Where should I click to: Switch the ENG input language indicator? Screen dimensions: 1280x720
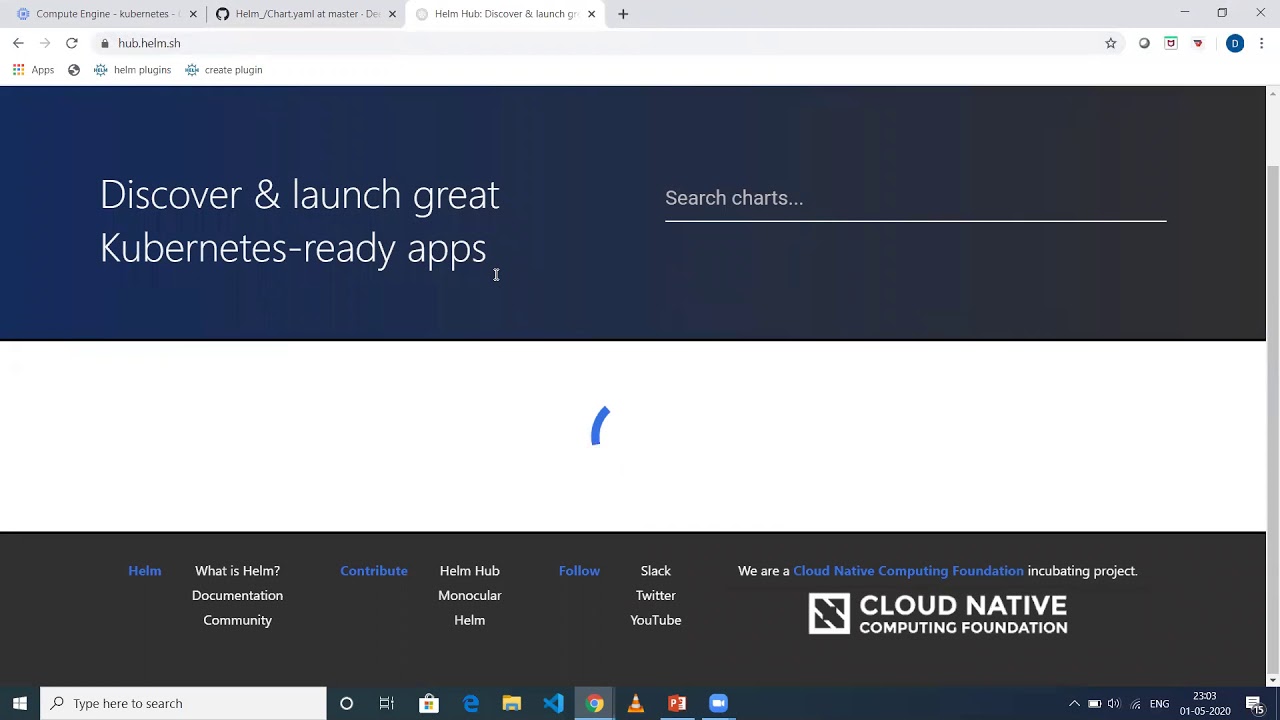point(1160,704)
